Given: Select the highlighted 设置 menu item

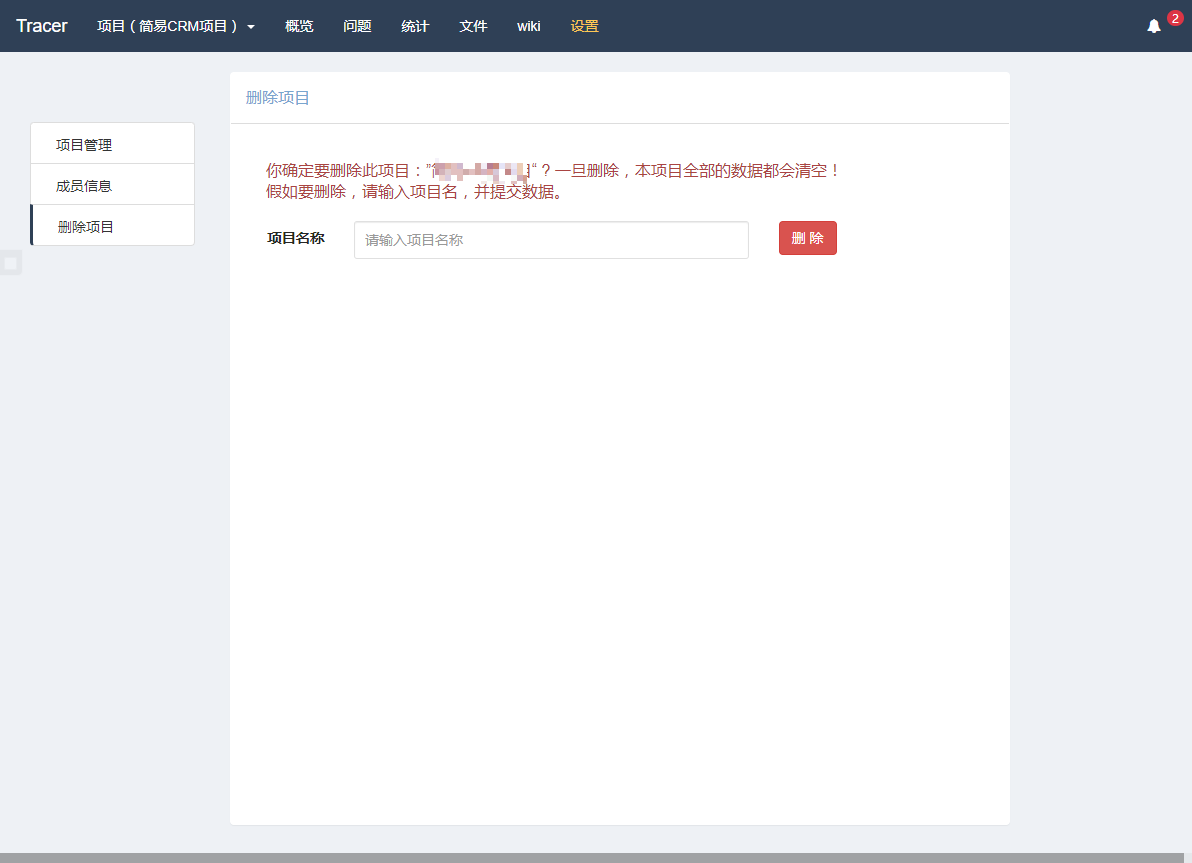Looking at the screenshot, I should [585, 26].
